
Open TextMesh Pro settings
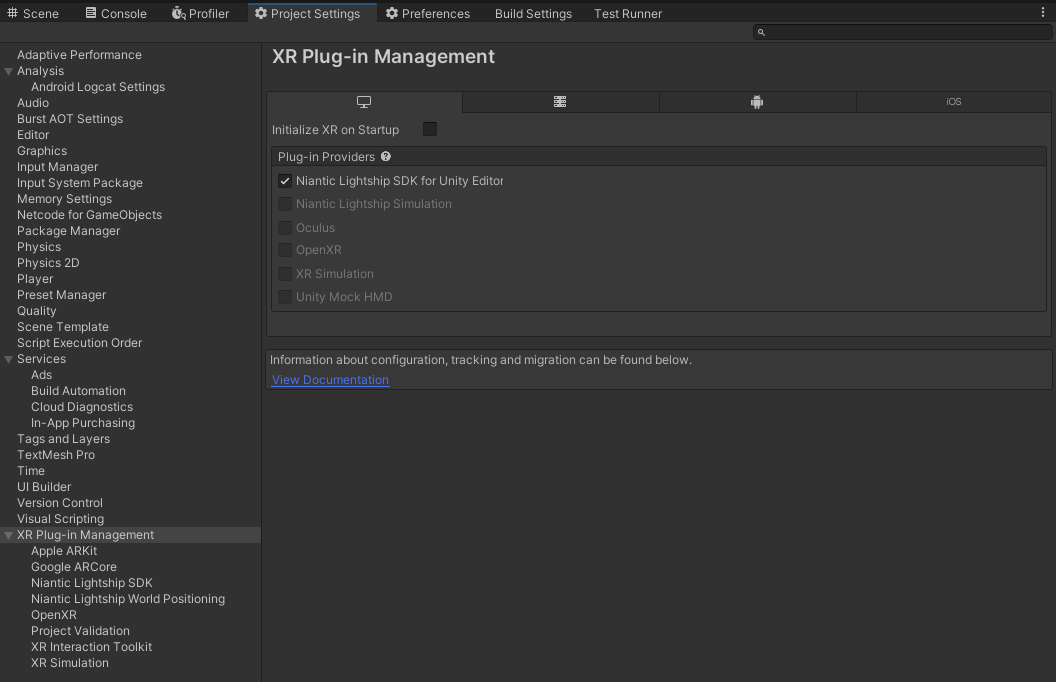tap(56, 454)
